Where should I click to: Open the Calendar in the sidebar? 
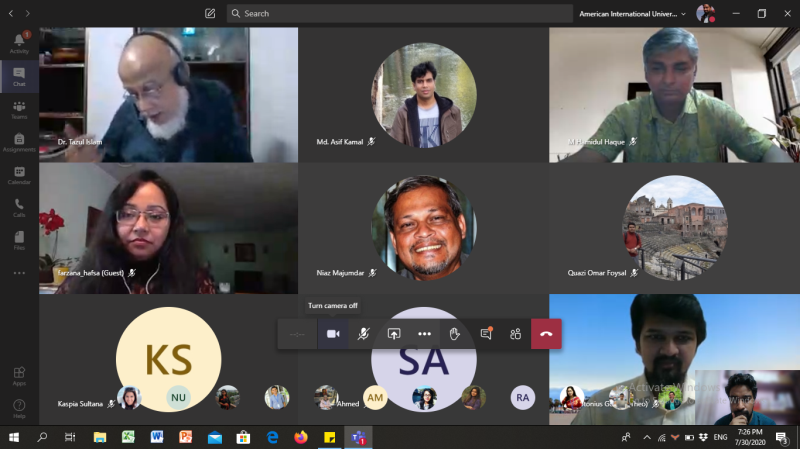[x=19, y=175]
